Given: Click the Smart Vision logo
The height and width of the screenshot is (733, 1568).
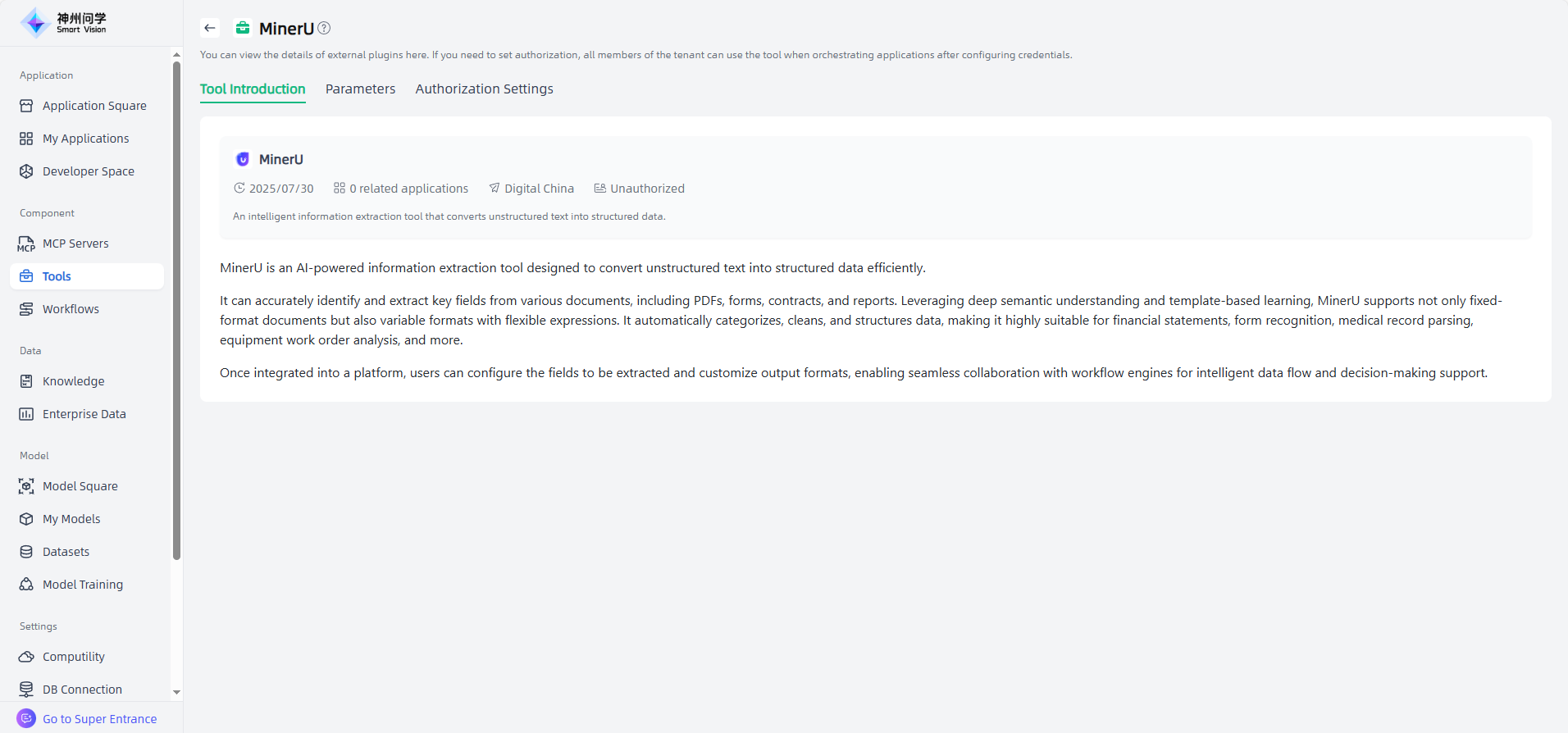Looking at the screenshot, I should (64, 23).
